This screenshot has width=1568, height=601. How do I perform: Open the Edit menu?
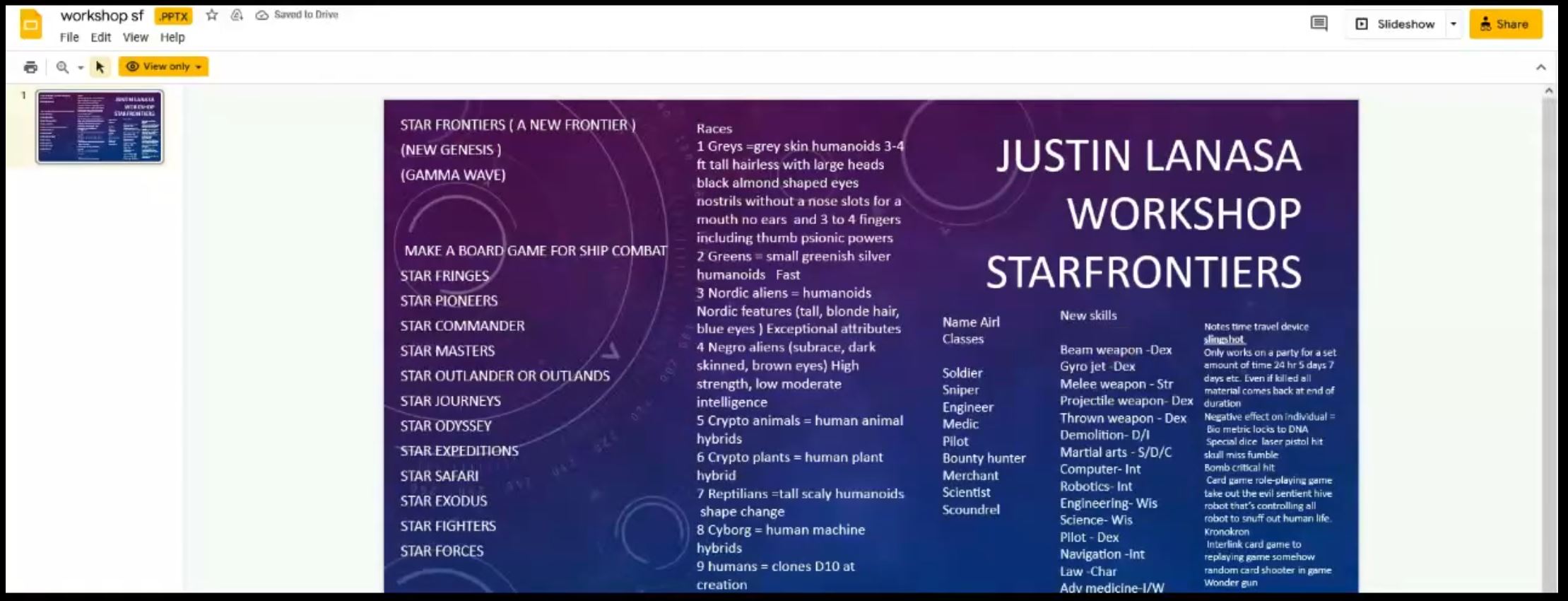100,37
